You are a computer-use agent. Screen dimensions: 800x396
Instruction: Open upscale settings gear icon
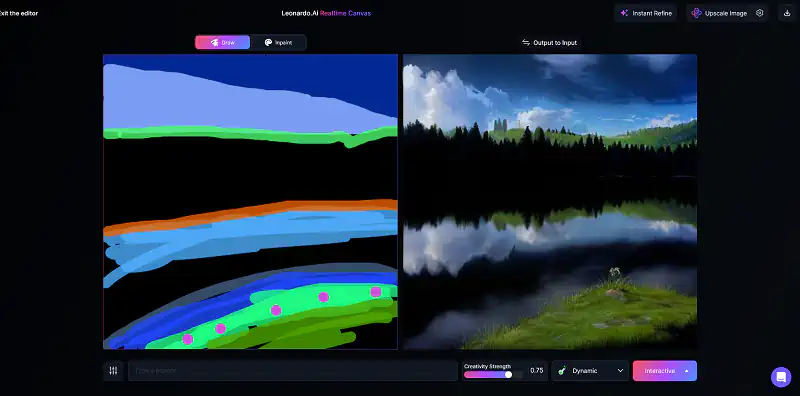pos(760,13)
